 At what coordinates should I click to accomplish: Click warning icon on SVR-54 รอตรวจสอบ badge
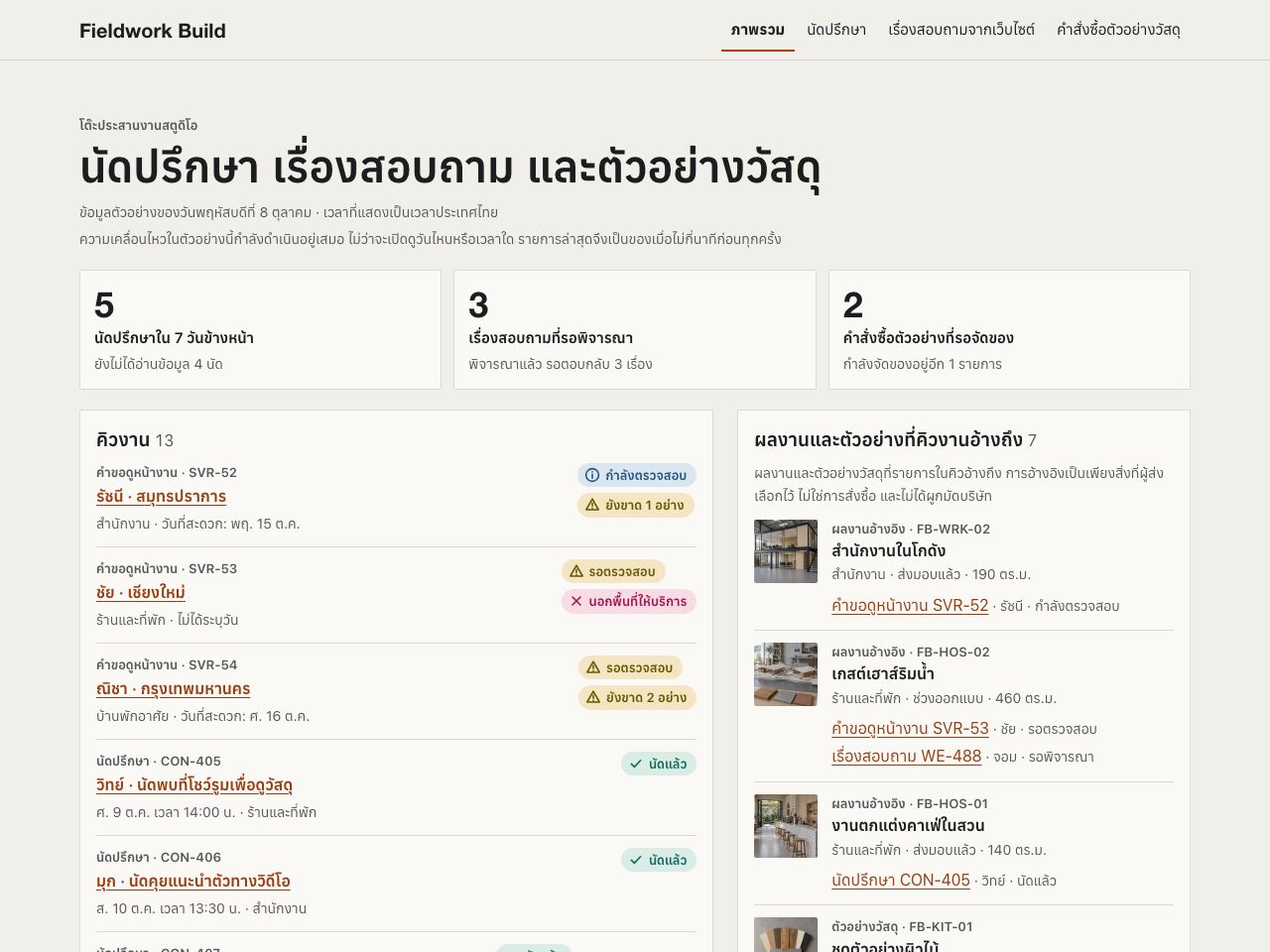[x=593, y=667]
